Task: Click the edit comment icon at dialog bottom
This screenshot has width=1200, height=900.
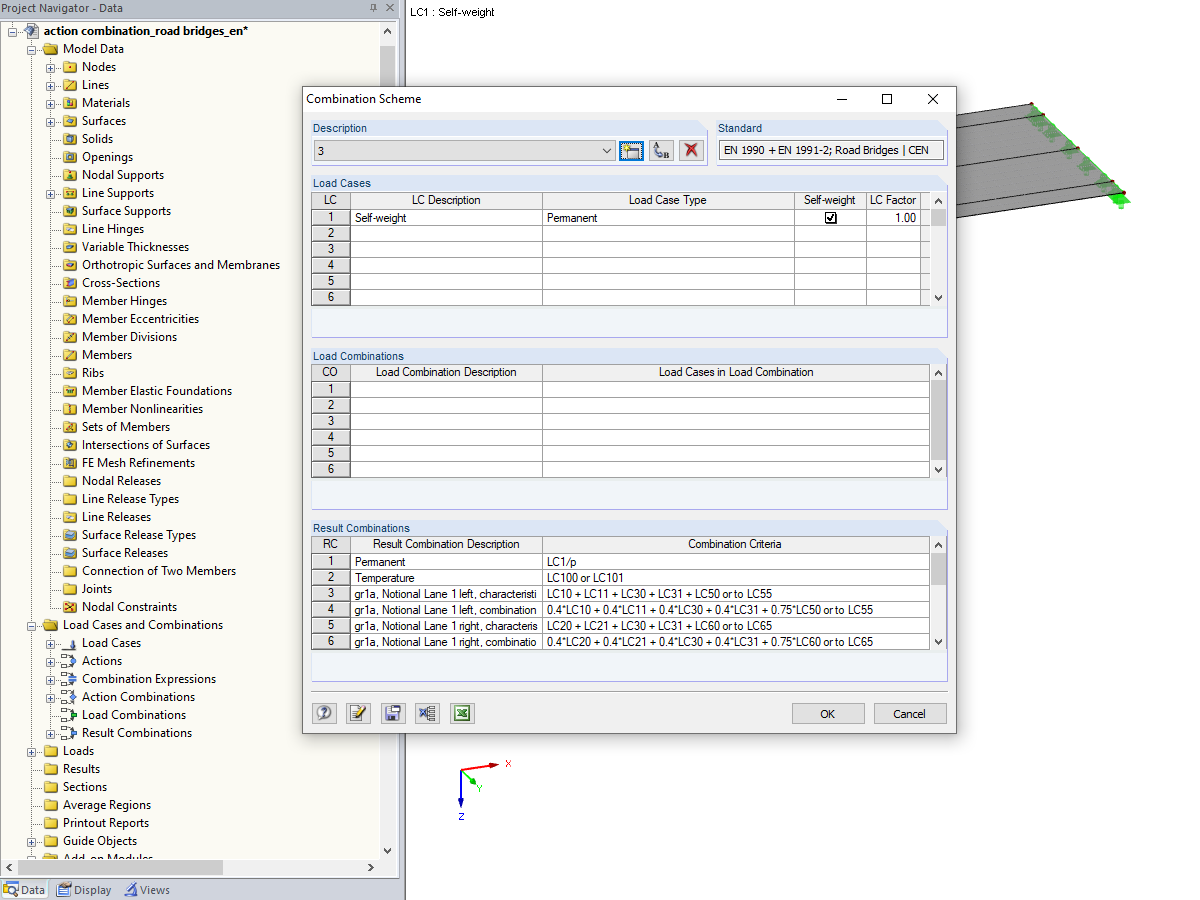Action: pyautogui.click(x=358, y=713)
